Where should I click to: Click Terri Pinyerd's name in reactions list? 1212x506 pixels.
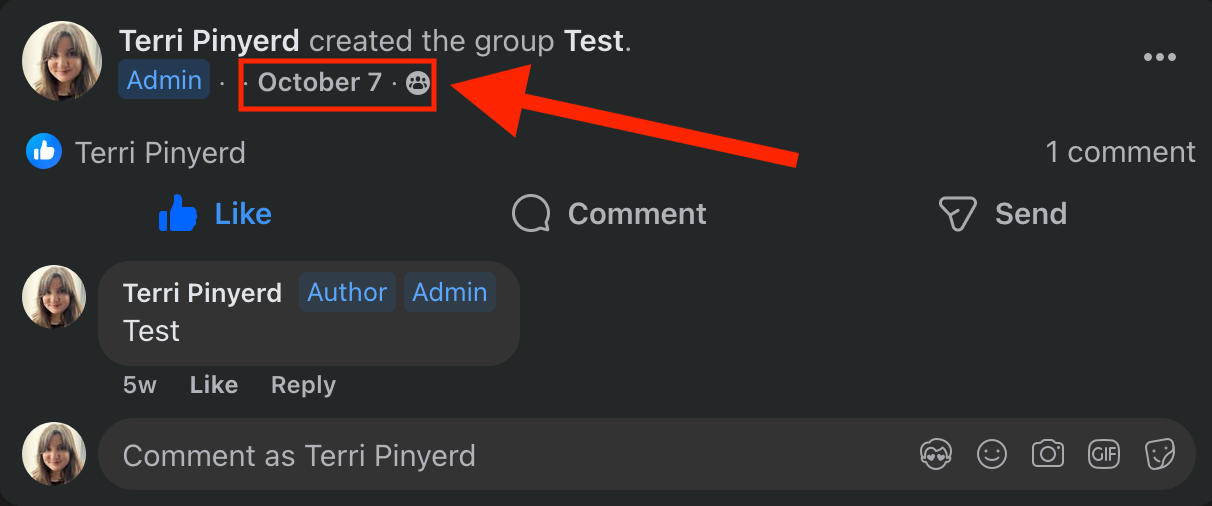coord(160,153)
